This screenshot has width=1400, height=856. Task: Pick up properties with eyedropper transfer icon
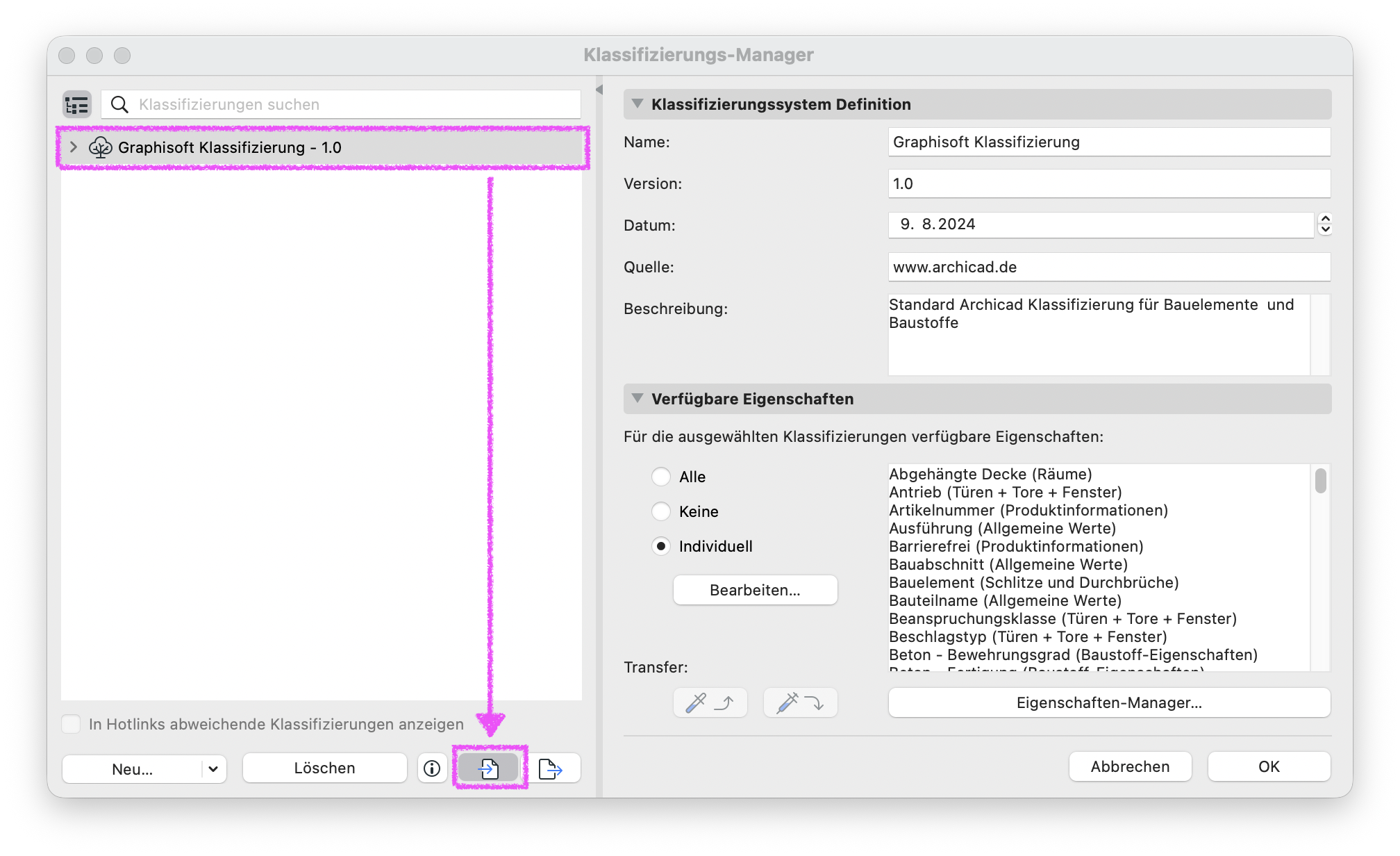(710, 702)
